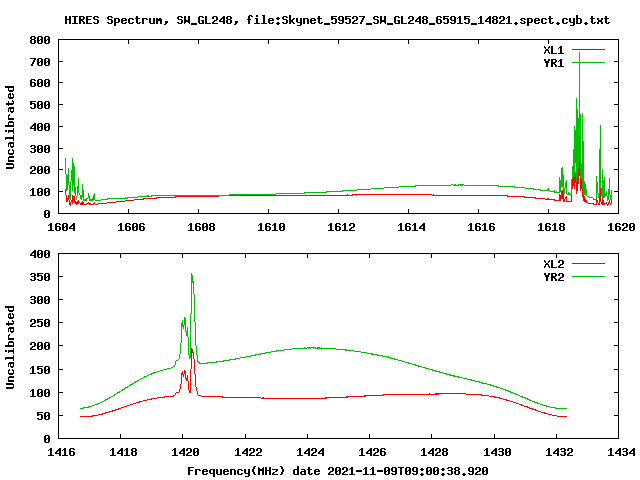Click the Frequency(MHz) date axis label
This screenshot has height=480, width=640.
(x=338, y=471)
